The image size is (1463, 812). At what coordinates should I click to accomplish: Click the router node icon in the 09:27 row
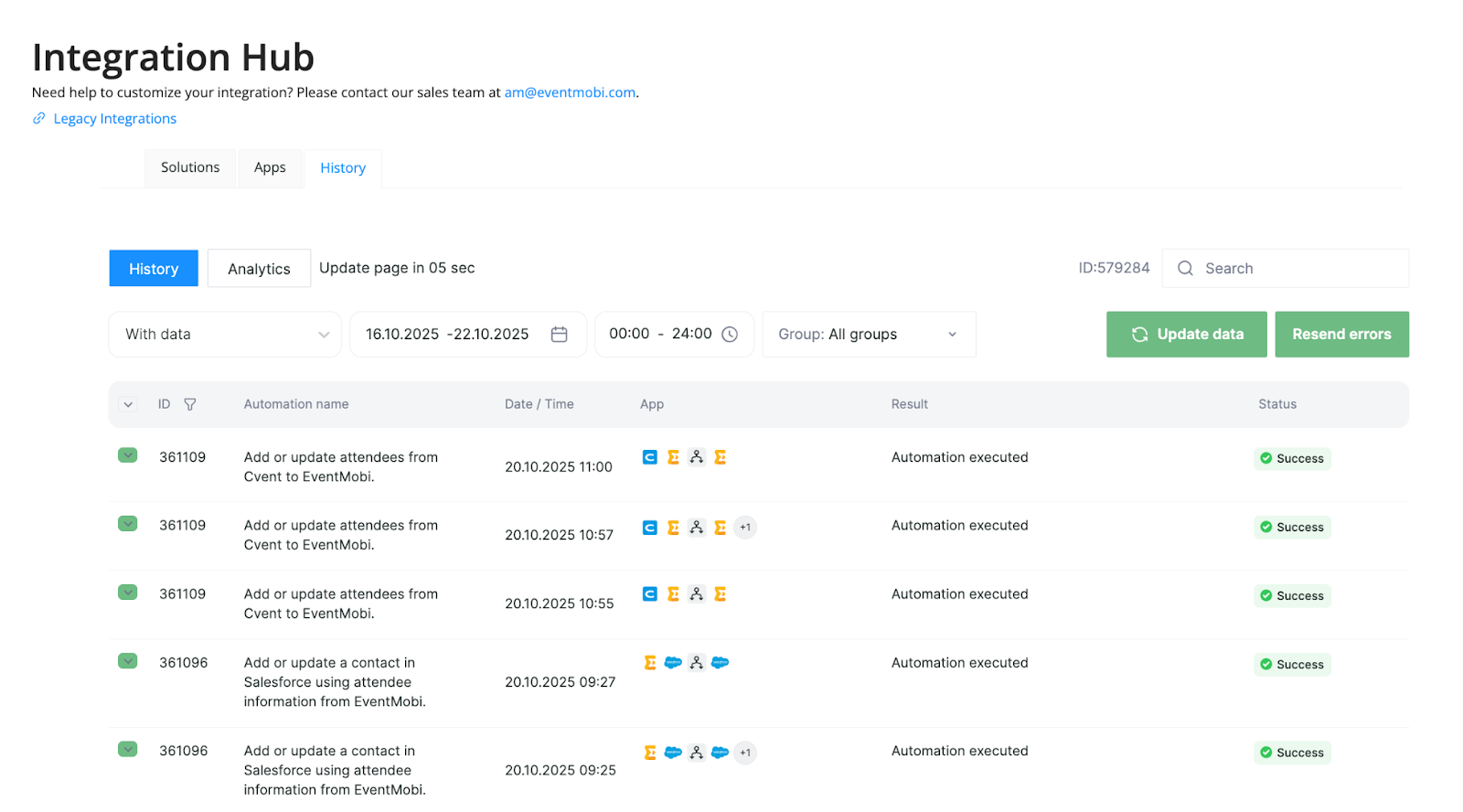pos(697,663)
